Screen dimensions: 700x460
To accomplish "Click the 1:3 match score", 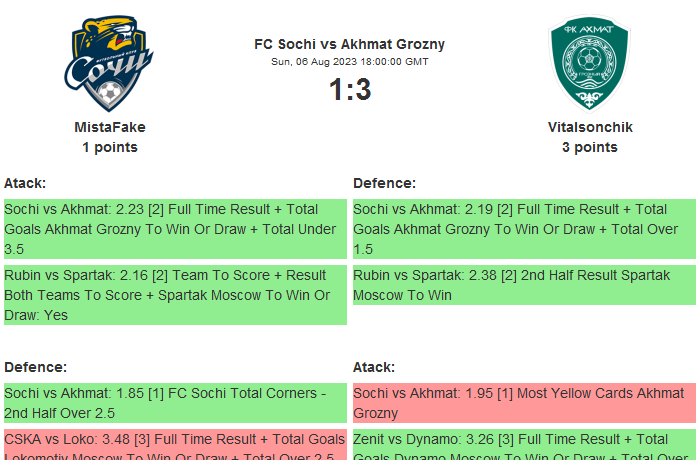I will tap(350, 90).
